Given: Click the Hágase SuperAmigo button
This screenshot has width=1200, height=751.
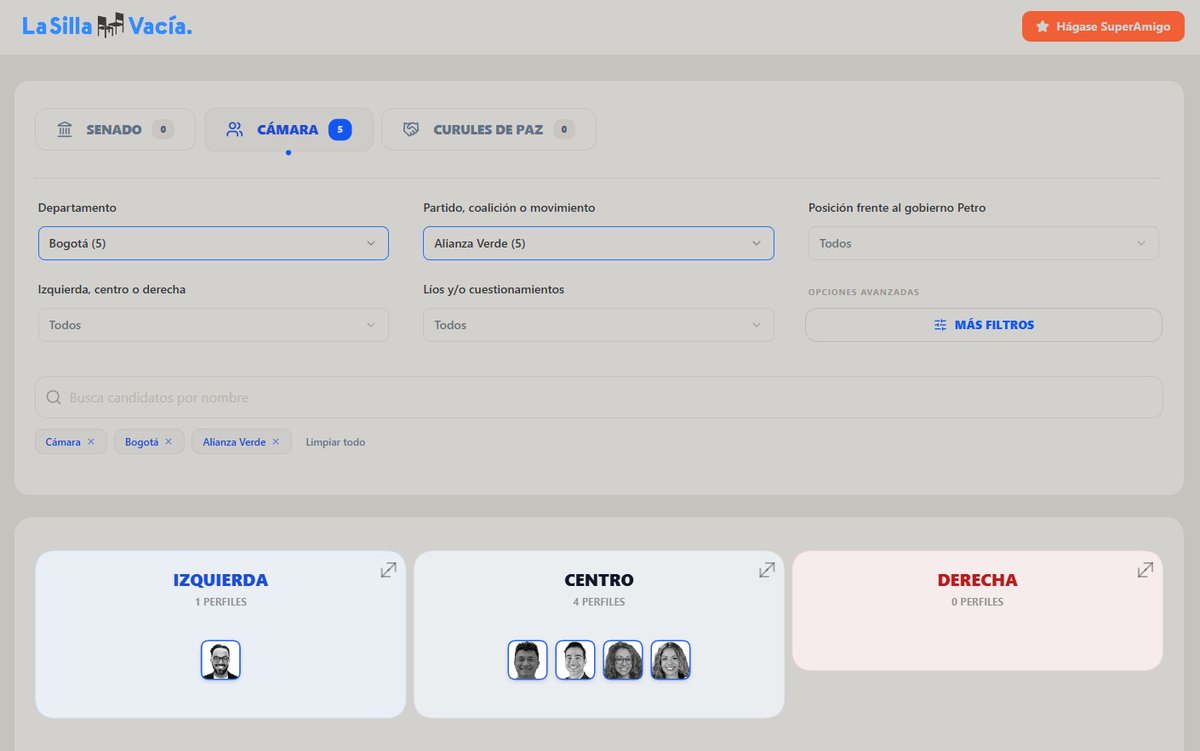Looking at the screenshot, I should (1103, 27).
